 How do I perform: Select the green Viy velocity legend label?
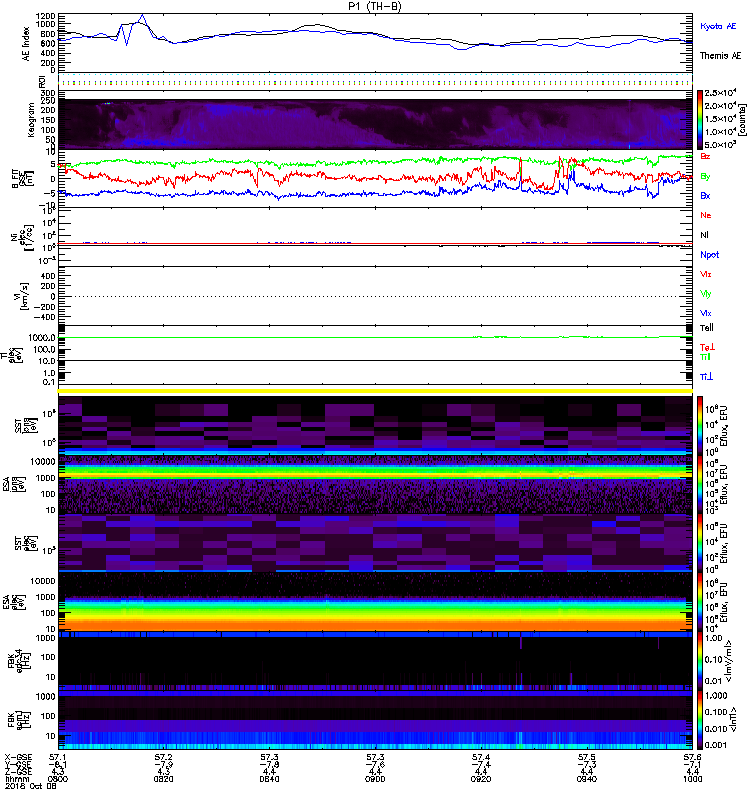tap(706, 293)
